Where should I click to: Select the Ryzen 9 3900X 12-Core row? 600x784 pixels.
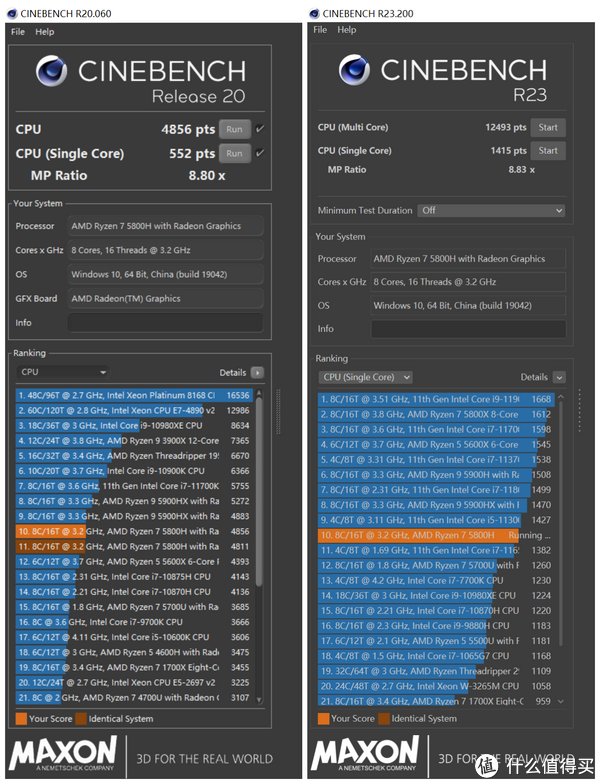coord(134,440)
